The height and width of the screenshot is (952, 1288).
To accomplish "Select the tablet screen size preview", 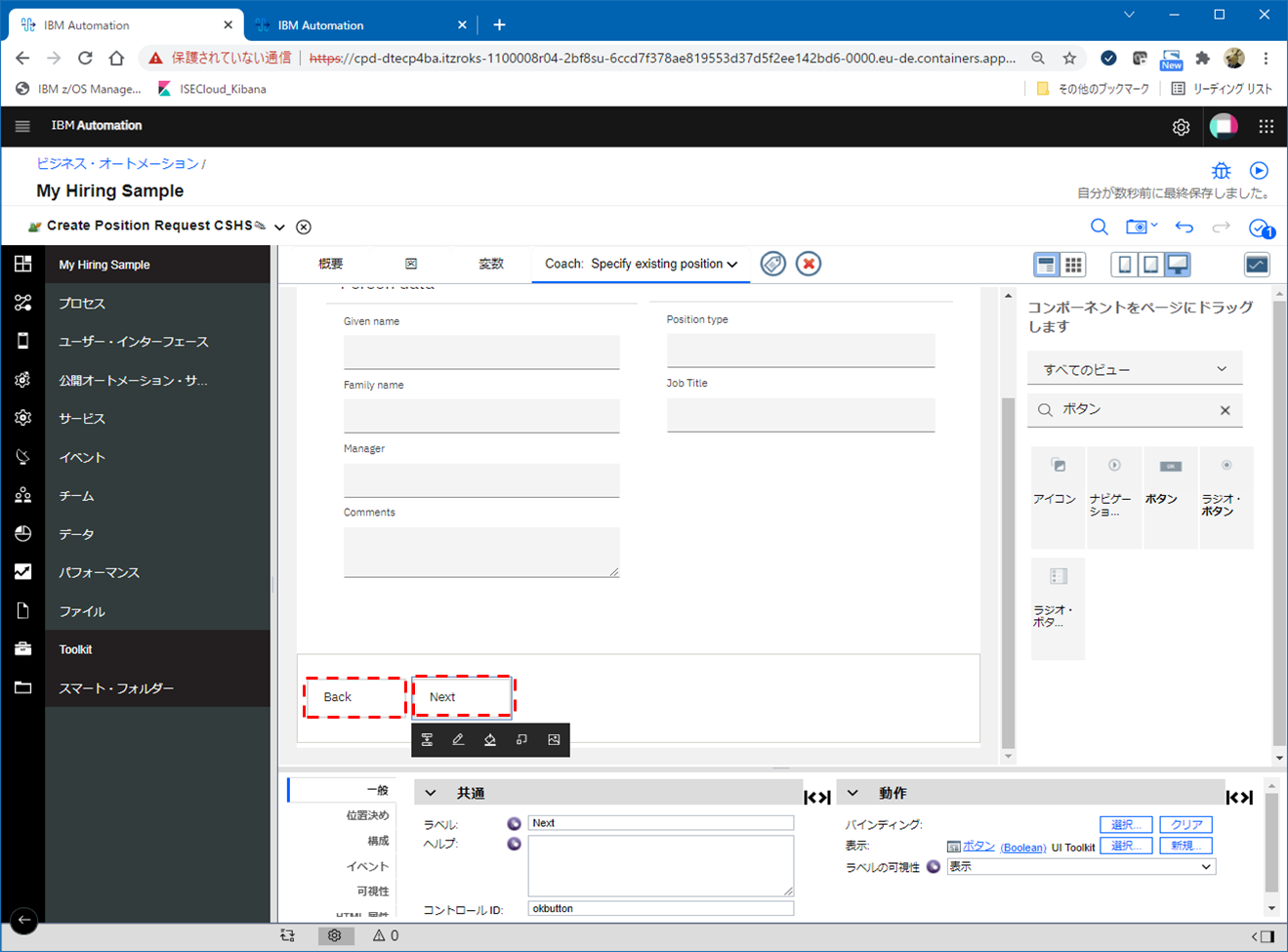I will 1151,265.
